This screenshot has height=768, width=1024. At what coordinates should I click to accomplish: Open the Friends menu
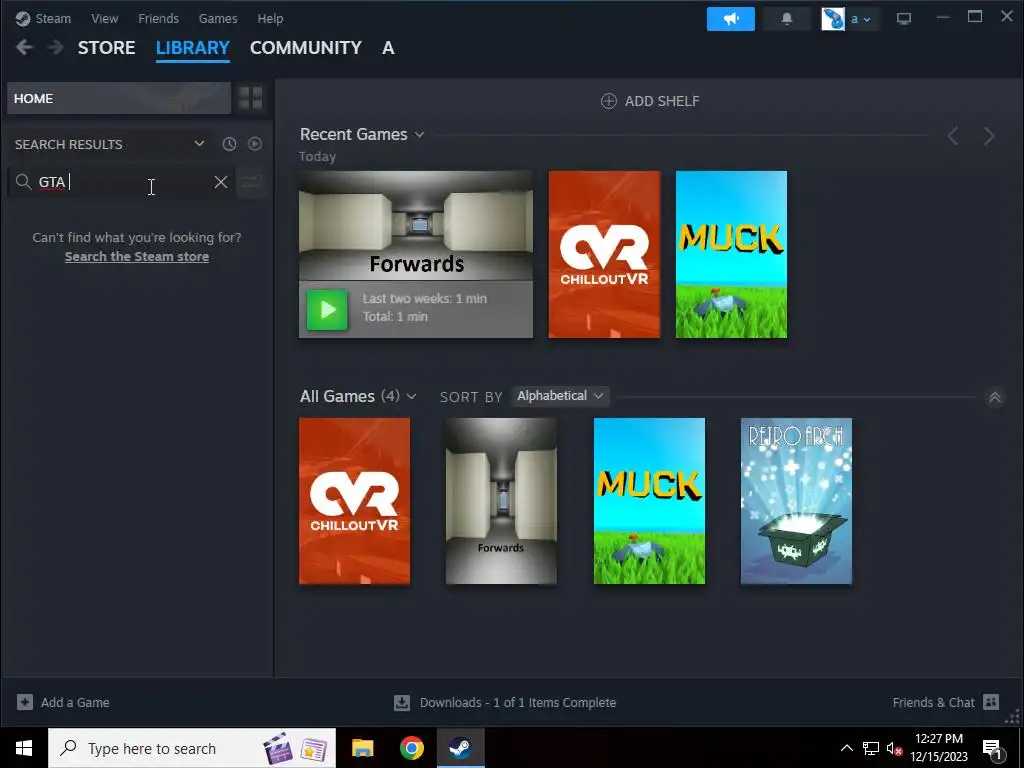click(158, 18)
